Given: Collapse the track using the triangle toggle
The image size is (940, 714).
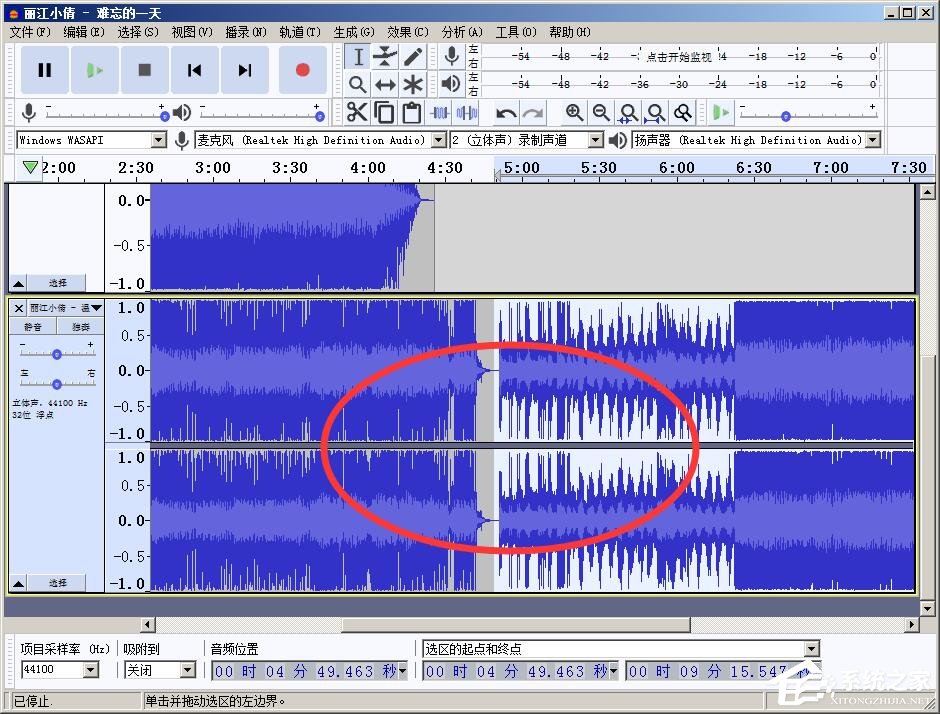Looking at the screenshot, I should (x=17, y=582).
